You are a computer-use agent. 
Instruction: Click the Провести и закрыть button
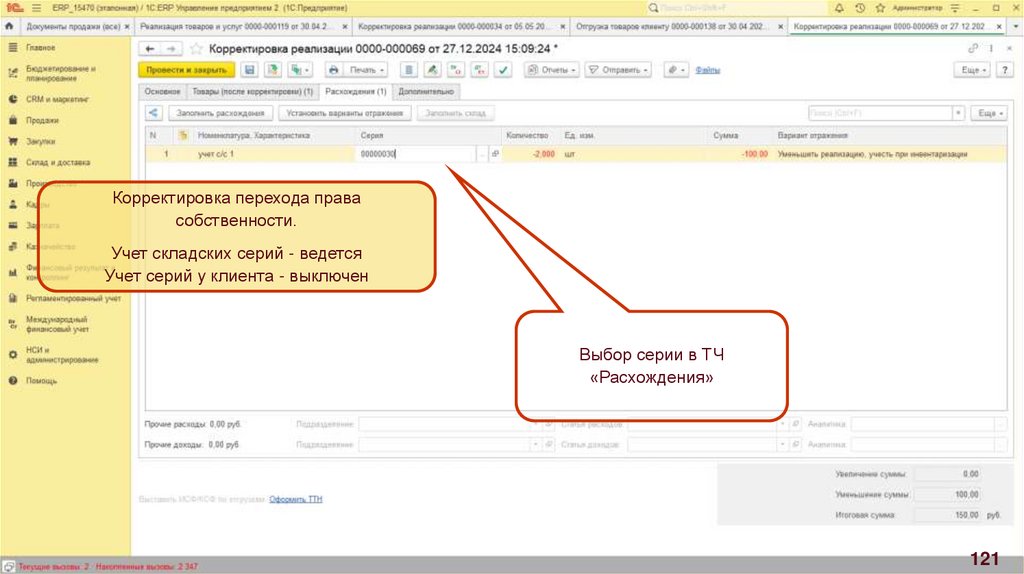(185, 70)
